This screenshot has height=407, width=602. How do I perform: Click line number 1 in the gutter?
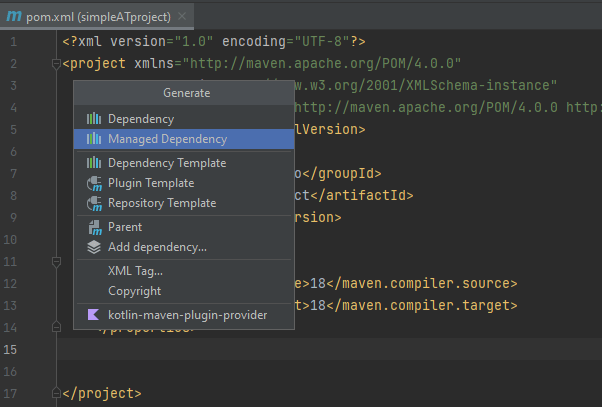[13, 41]
